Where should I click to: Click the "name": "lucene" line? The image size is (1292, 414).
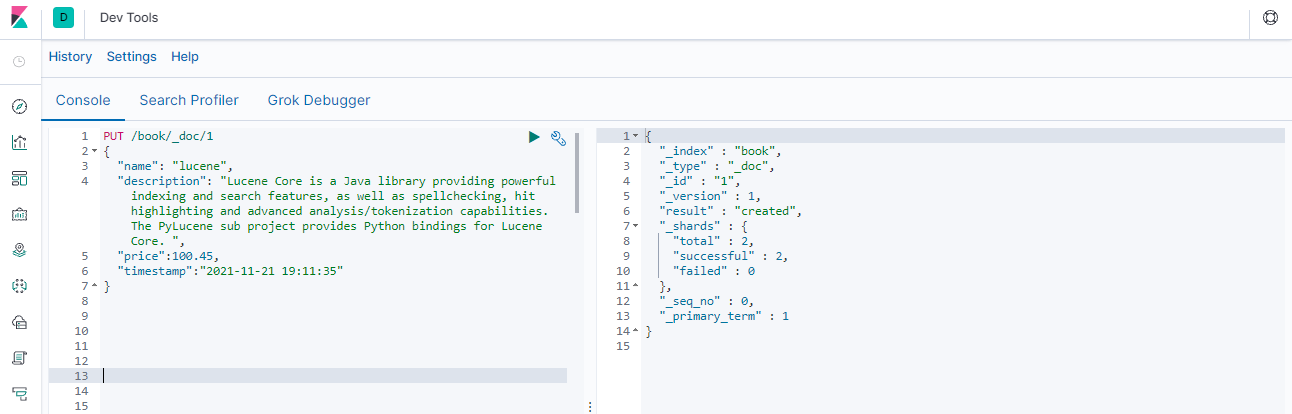(x=174, y=166)
